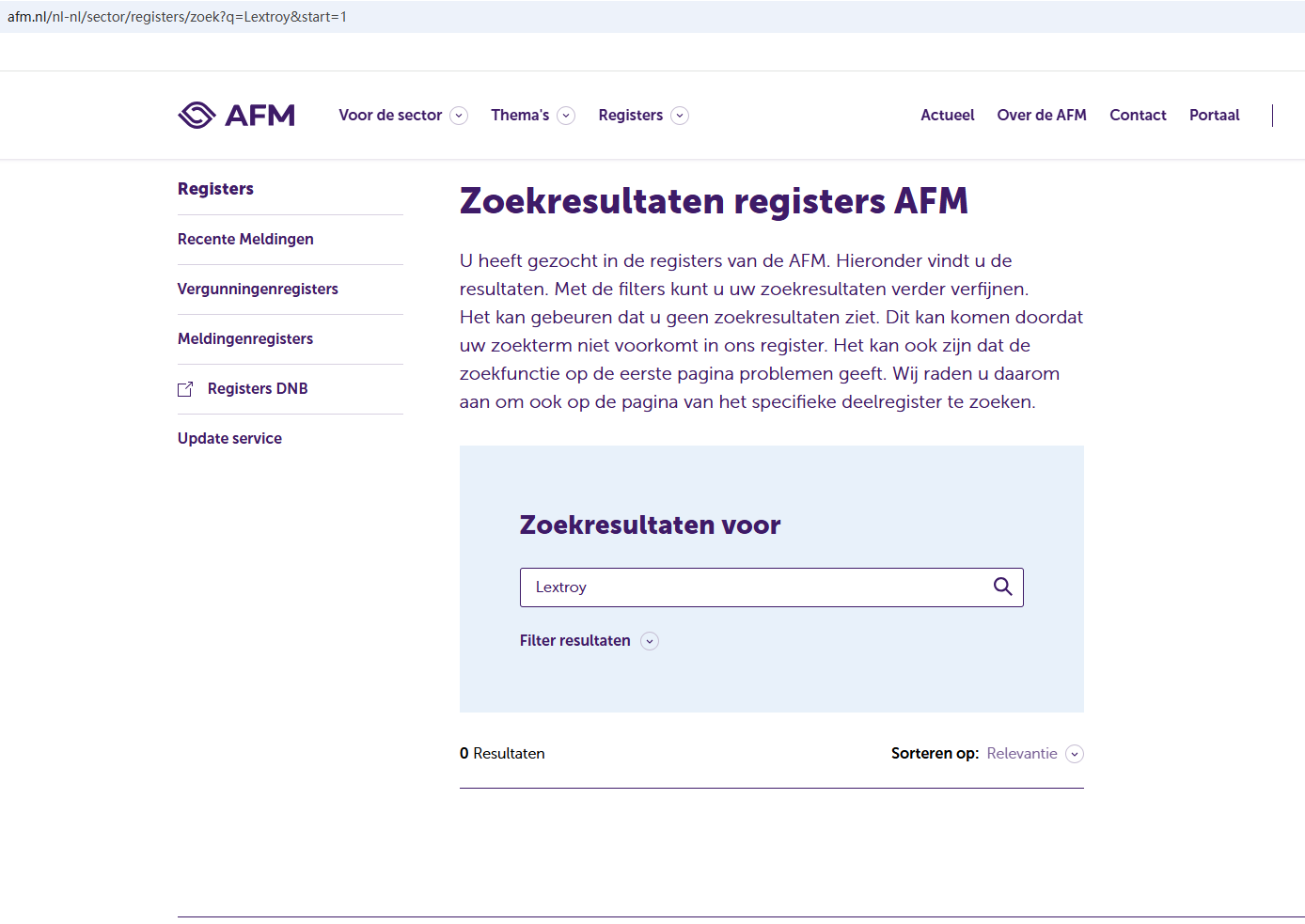
Task: Click the search field containing Lextroy
Action: 752,587
